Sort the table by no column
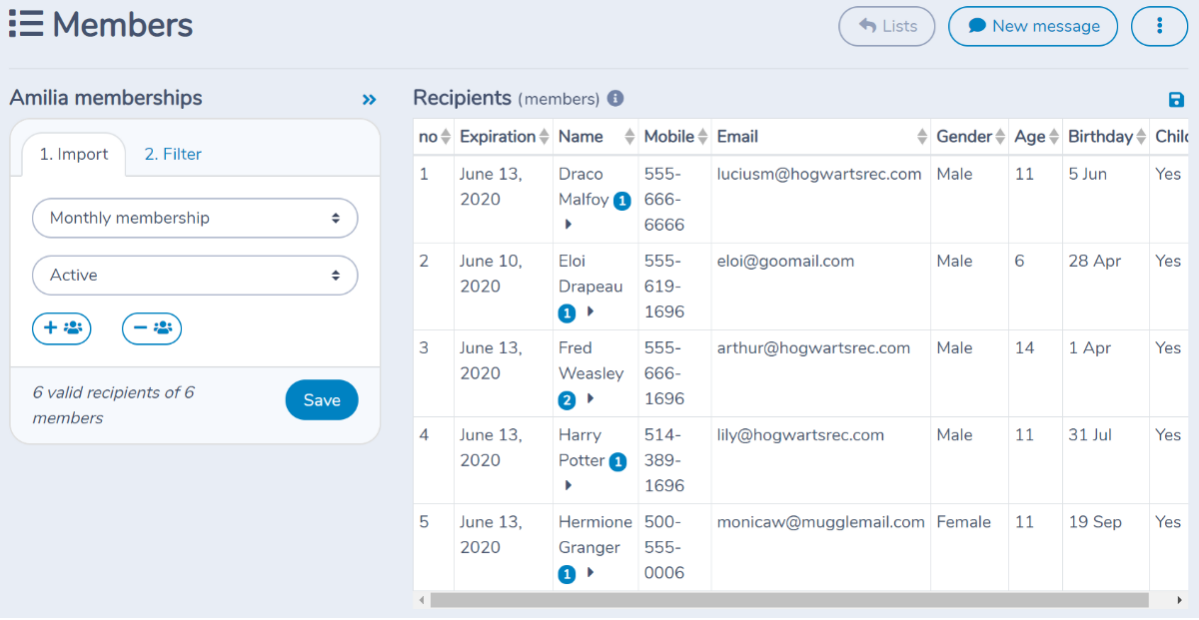 [434, 137]
